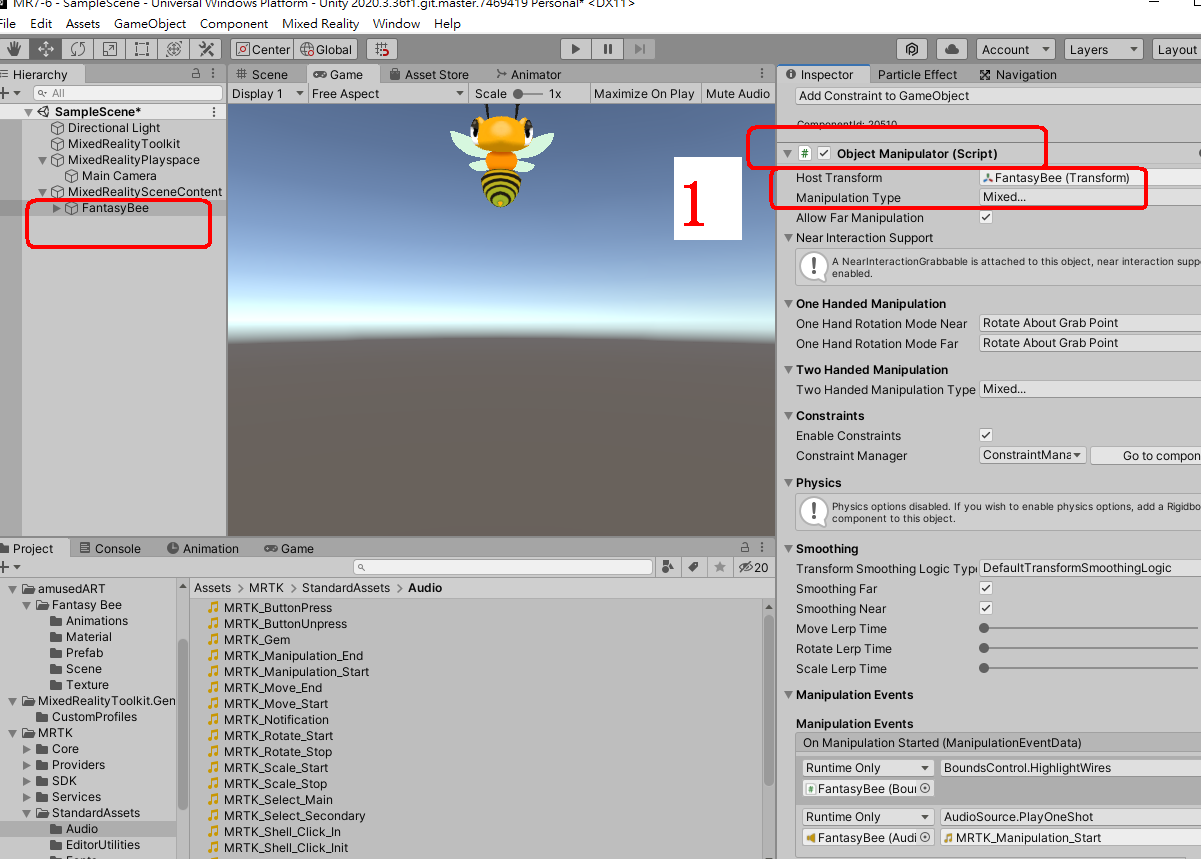Open the GameObject menu

click(x=150, y=23)
